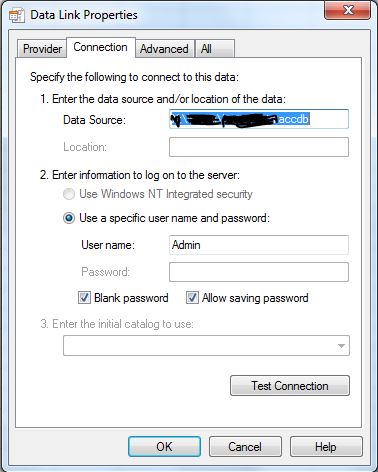Click the Data Link Properties title icon
Screen dimensions: 378x472
click(x=17, y=15)
